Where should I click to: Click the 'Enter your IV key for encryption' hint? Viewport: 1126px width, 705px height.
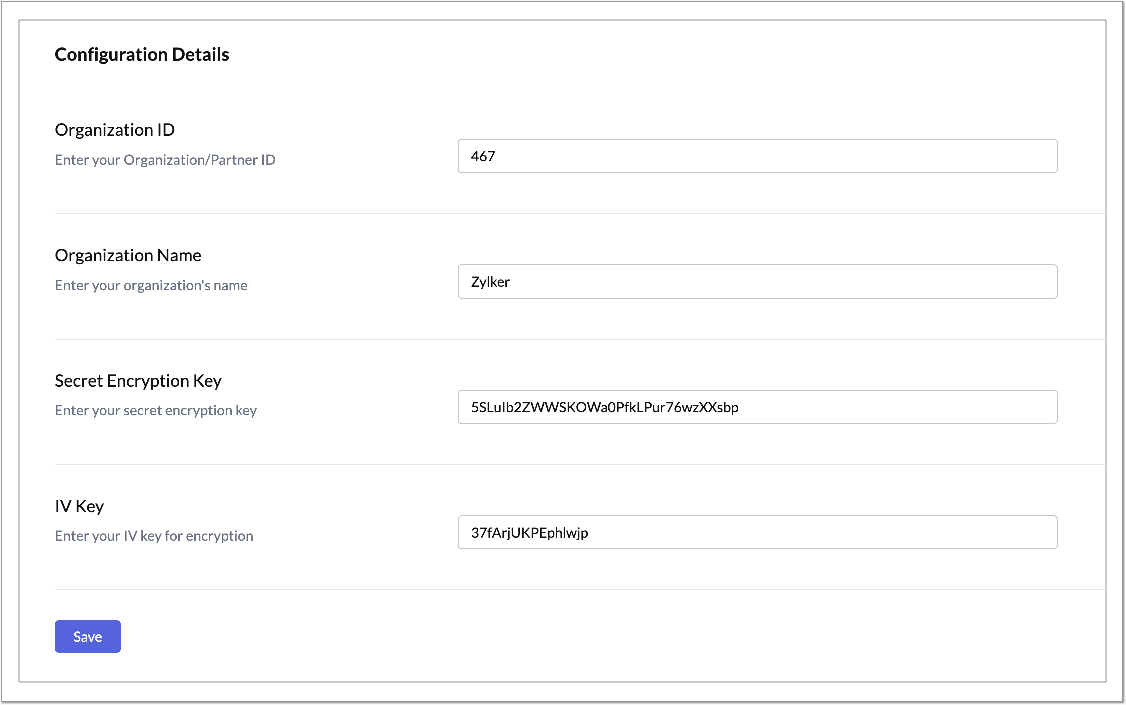[154, 536]
